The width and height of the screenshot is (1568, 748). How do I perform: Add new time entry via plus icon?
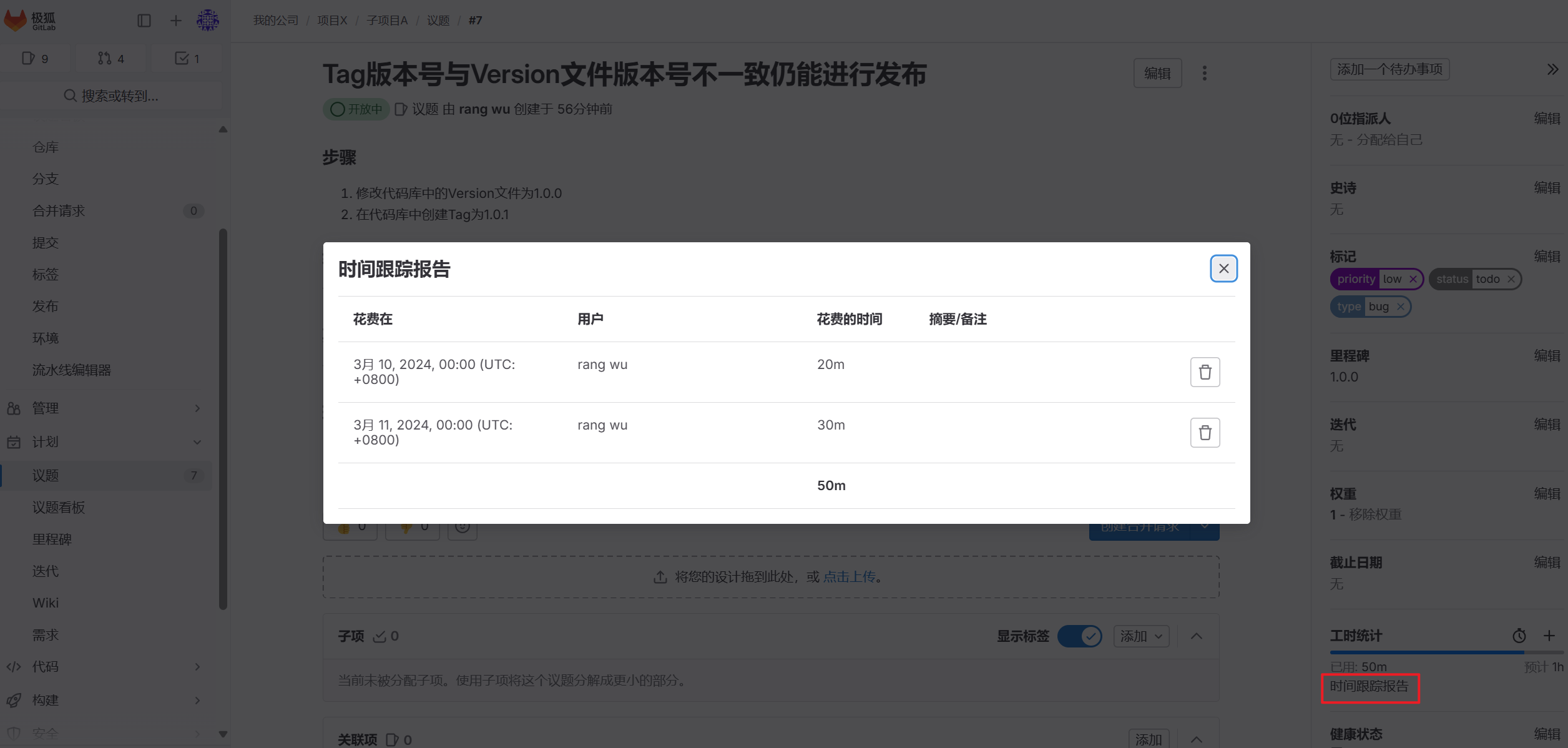click(1551, 636)
